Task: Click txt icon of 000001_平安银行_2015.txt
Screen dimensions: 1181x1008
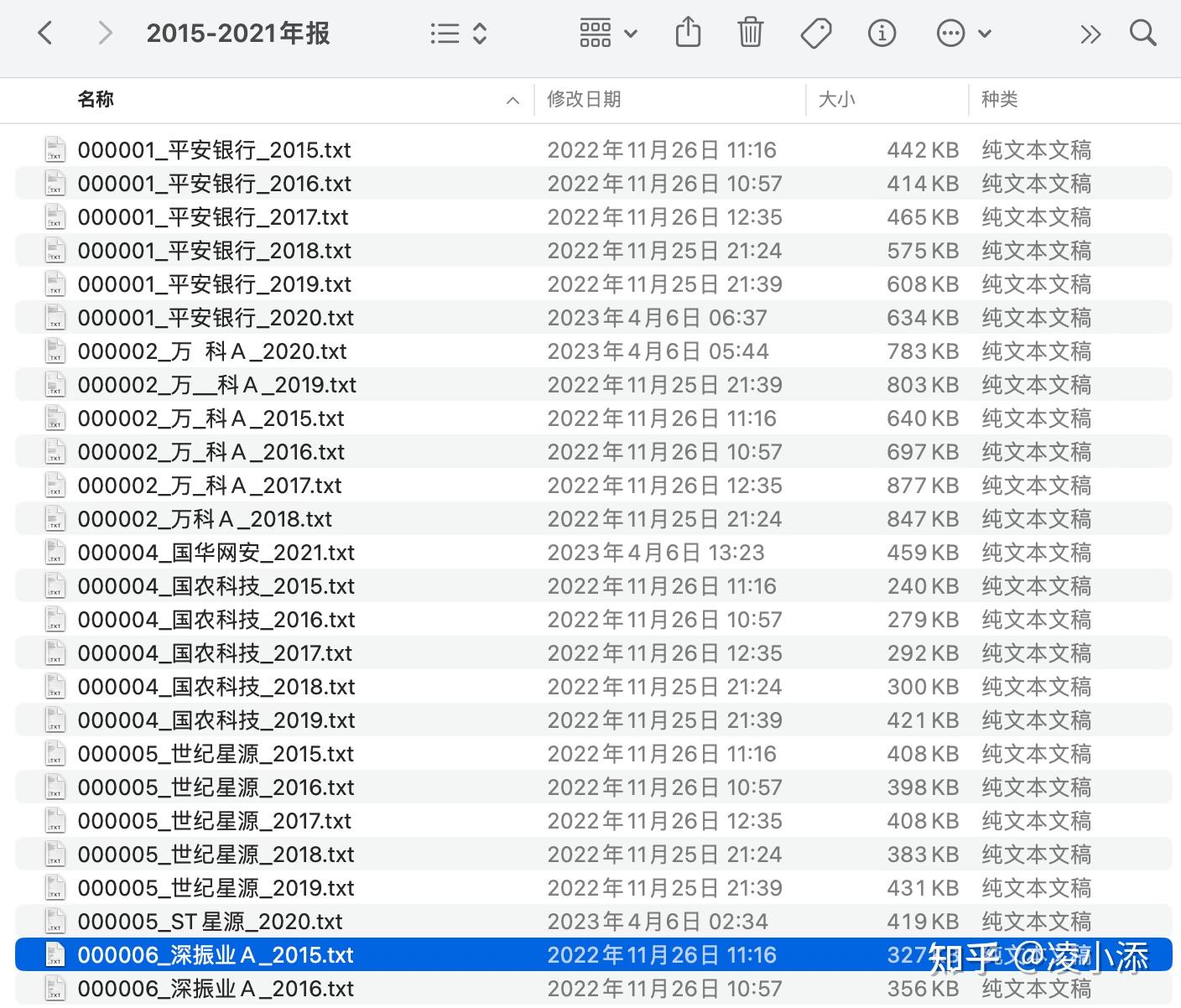Action: (55, 149)
